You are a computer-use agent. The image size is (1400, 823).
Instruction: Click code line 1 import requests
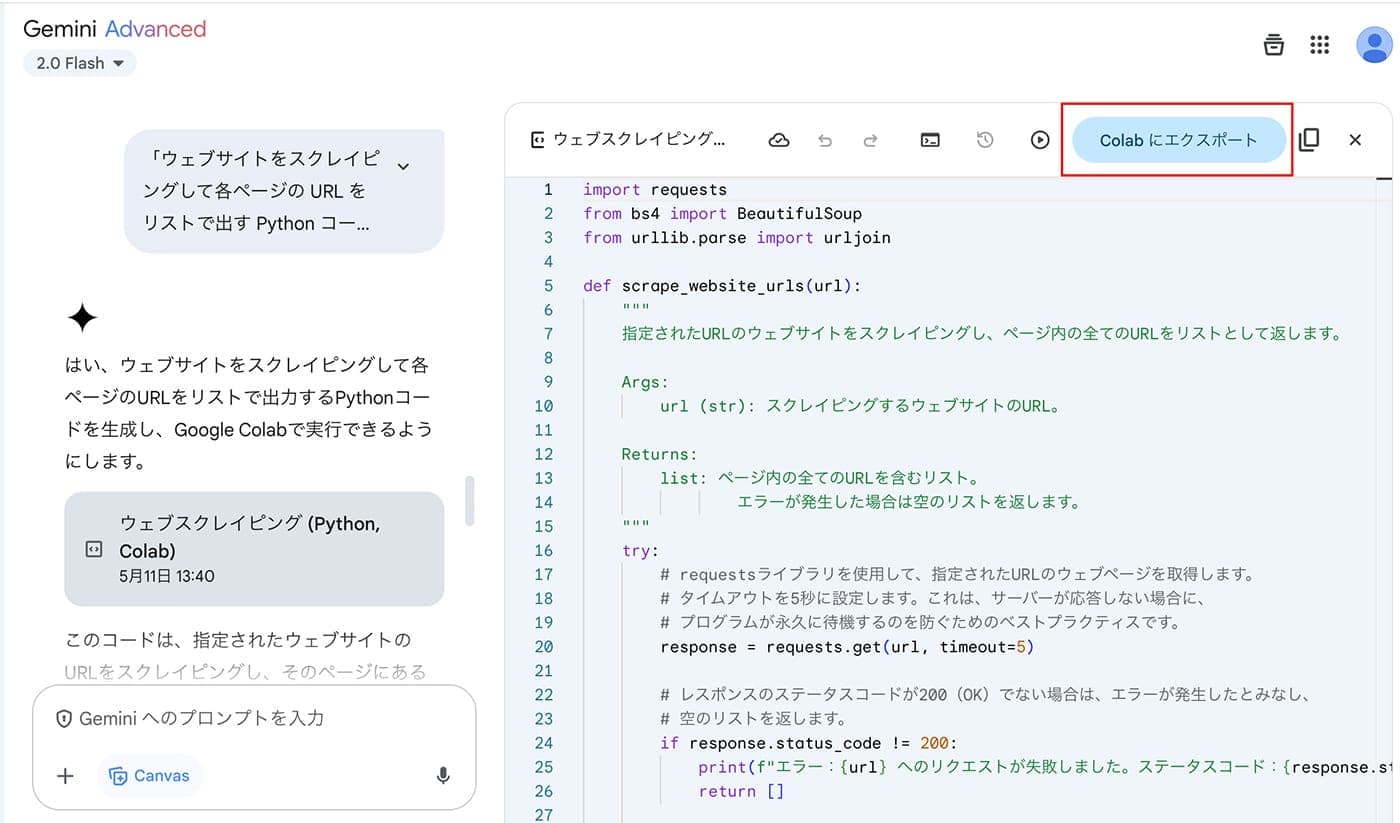tap(655, 189)
